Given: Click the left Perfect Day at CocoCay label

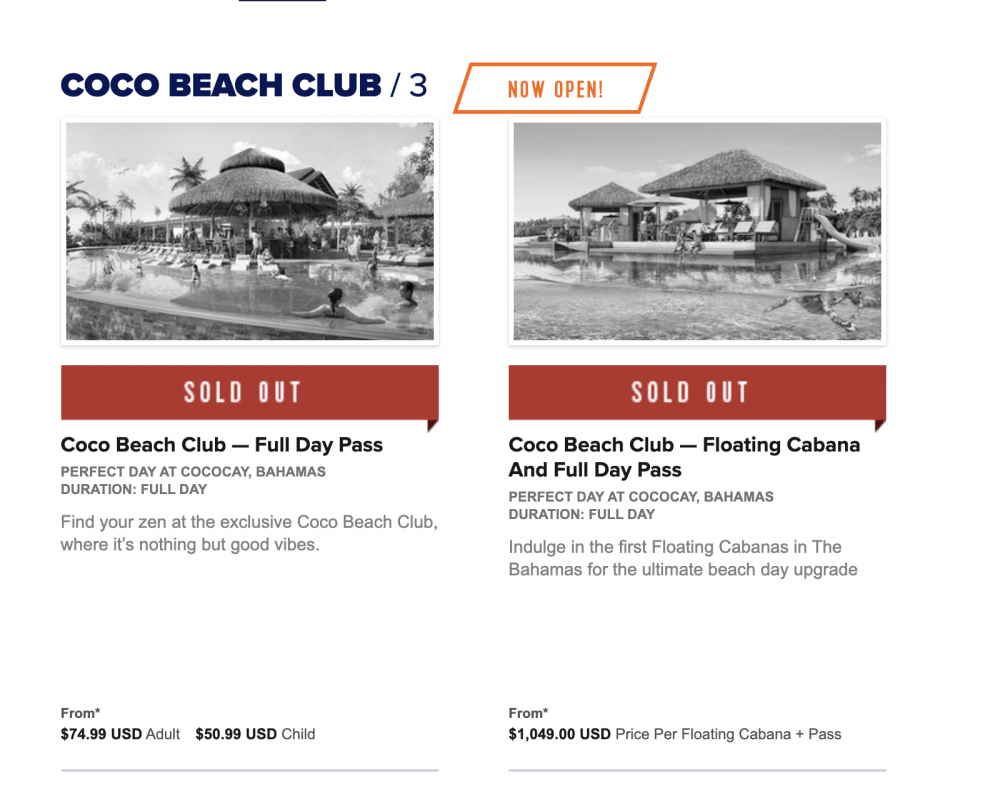Looking at the screenshot, I should [193, 471].
